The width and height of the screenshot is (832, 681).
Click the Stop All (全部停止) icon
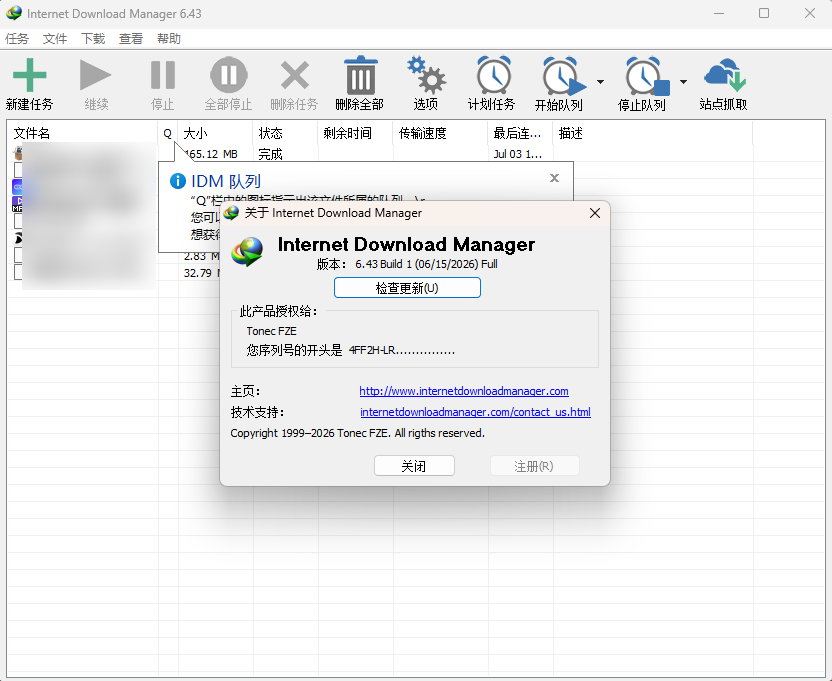(229, 75)
